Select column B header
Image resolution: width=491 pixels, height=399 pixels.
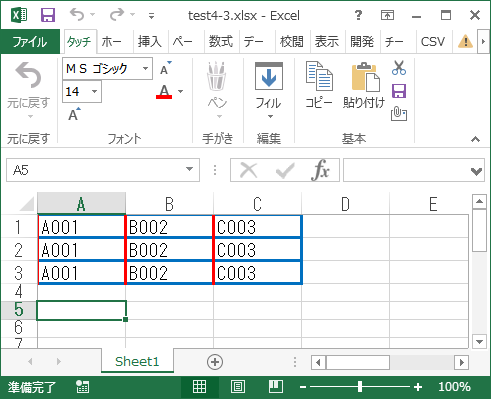[x=169, y=204]
